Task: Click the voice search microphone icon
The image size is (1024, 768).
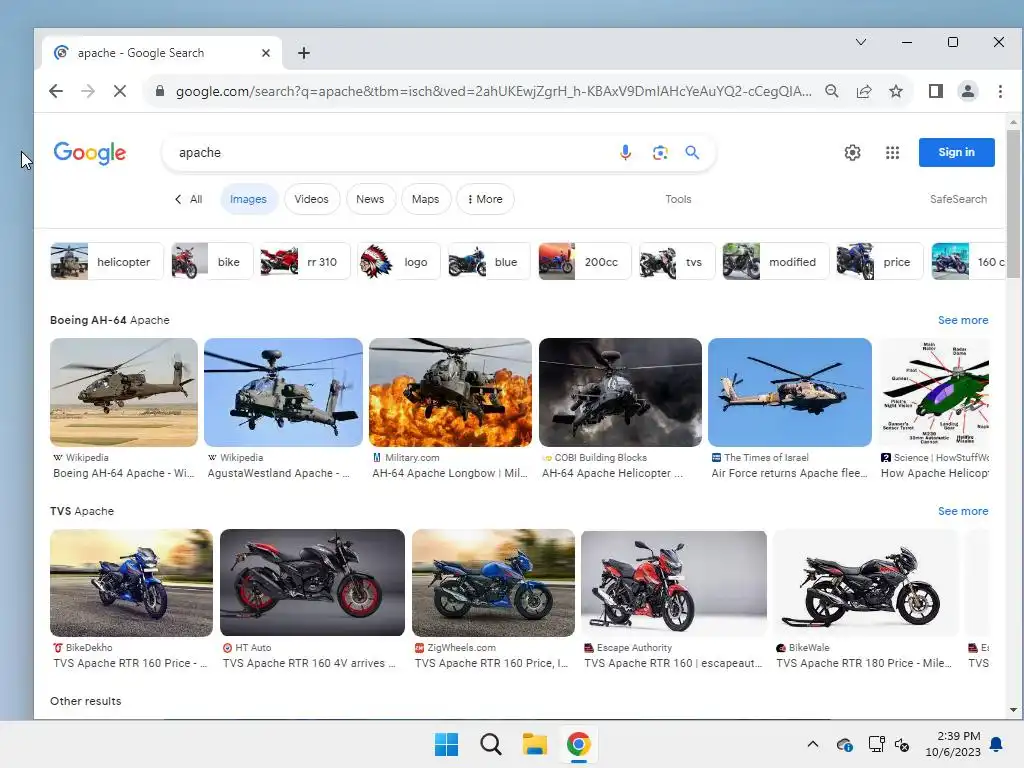Action: 625,152
